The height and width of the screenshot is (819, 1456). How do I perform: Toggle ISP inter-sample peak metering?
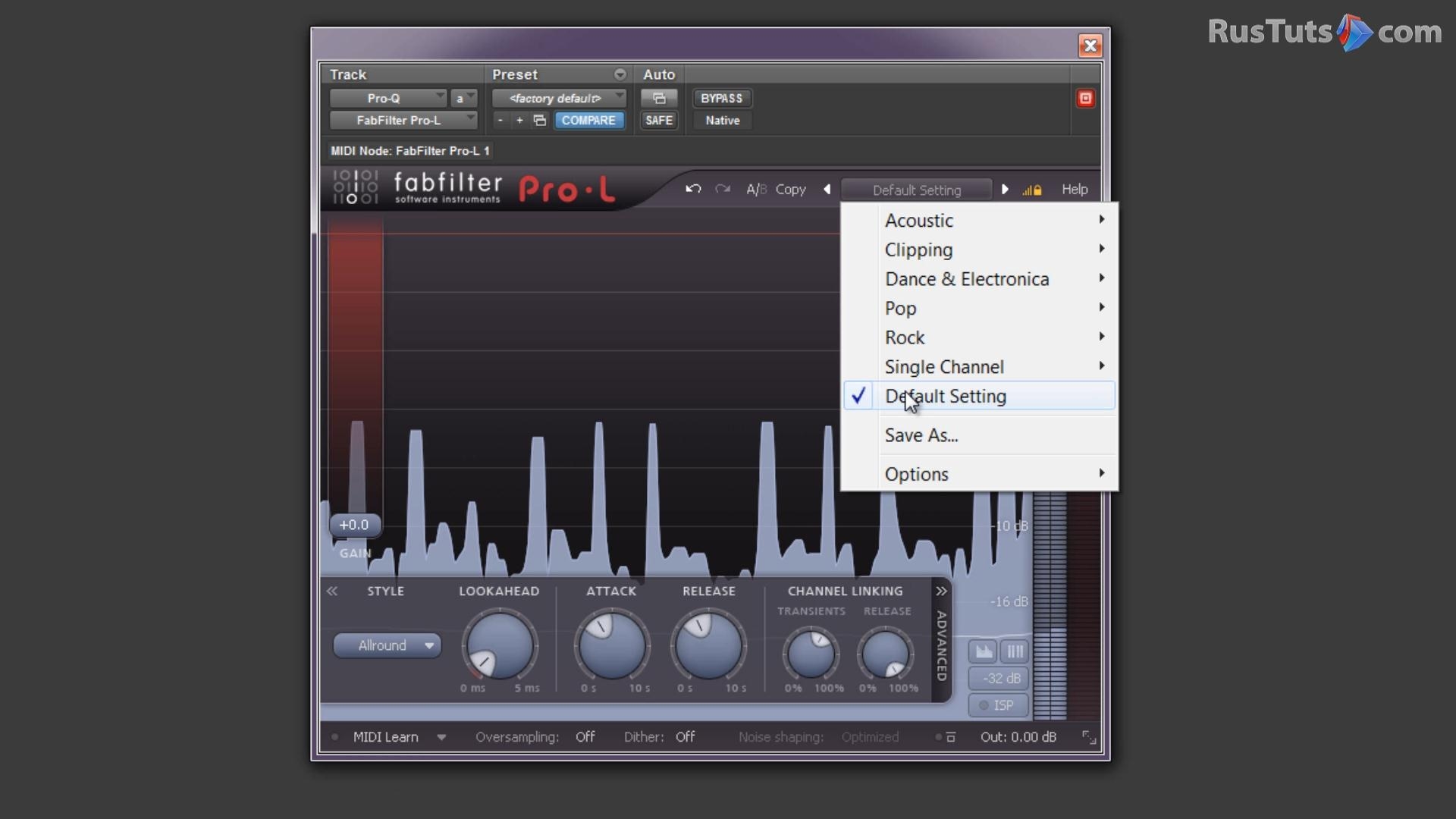[x=999, y=705]
